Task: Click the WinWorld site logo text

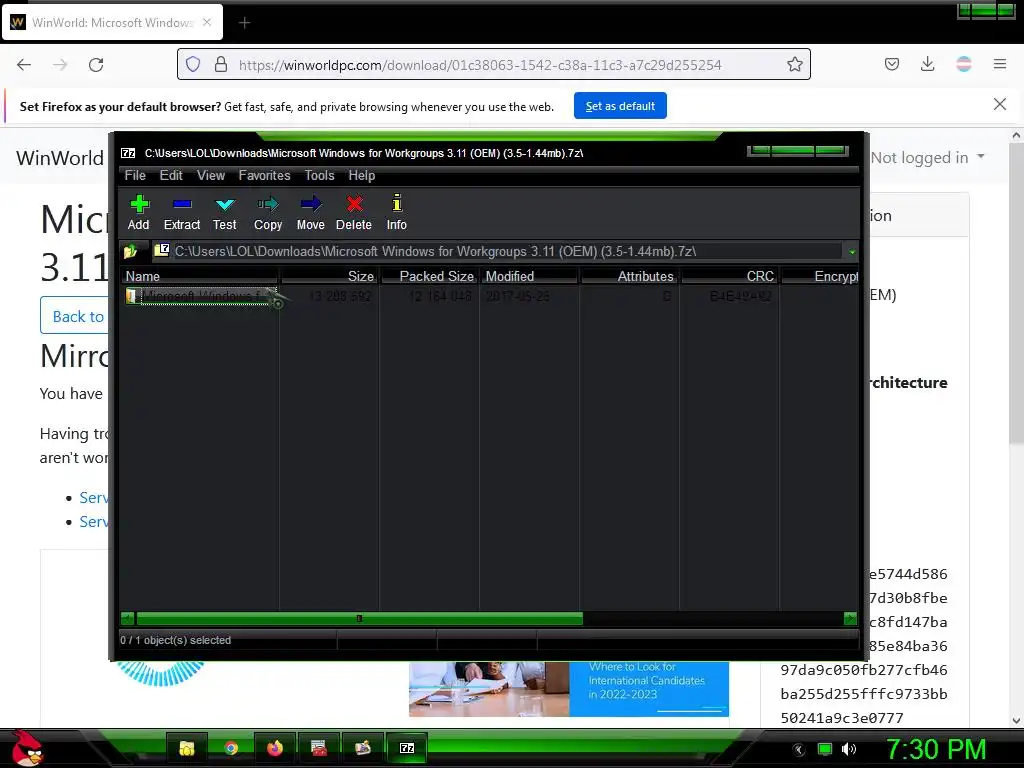Action: (60, 158)
